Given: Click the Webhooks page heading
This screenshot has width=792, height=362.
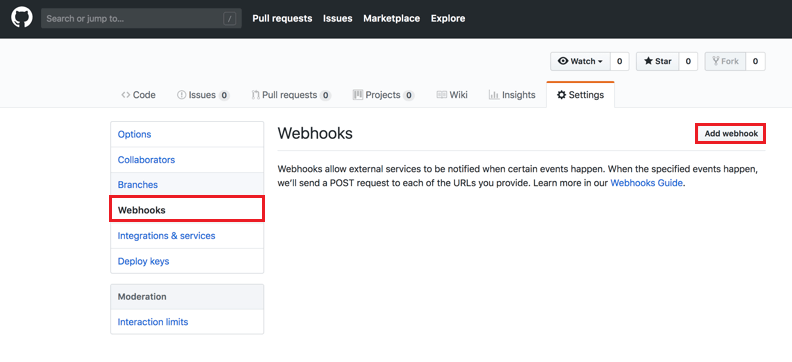Looking at the screenshot, I should (315, 133).
